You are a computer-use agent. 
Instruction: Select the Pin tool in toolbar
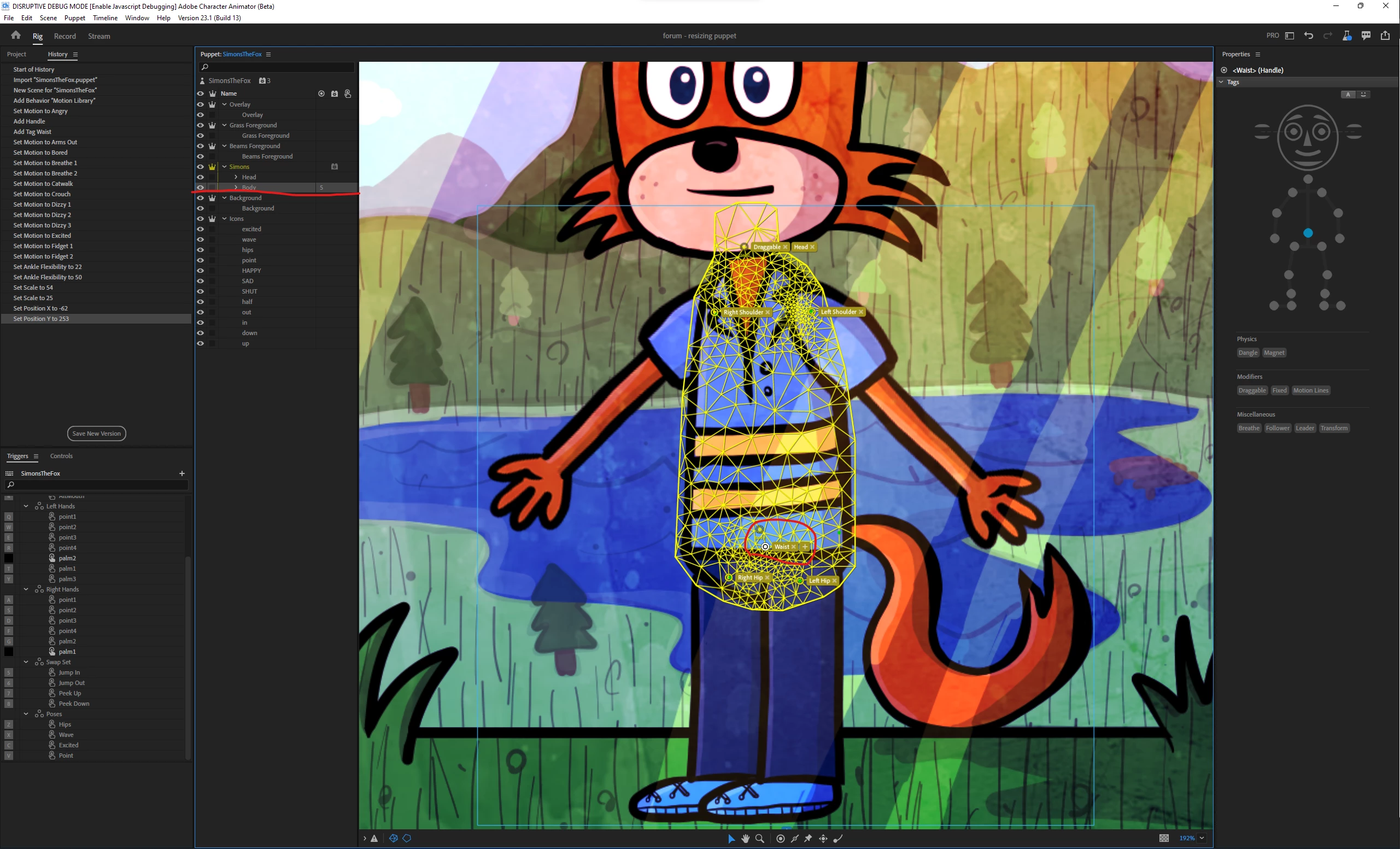tap(808, 838)
